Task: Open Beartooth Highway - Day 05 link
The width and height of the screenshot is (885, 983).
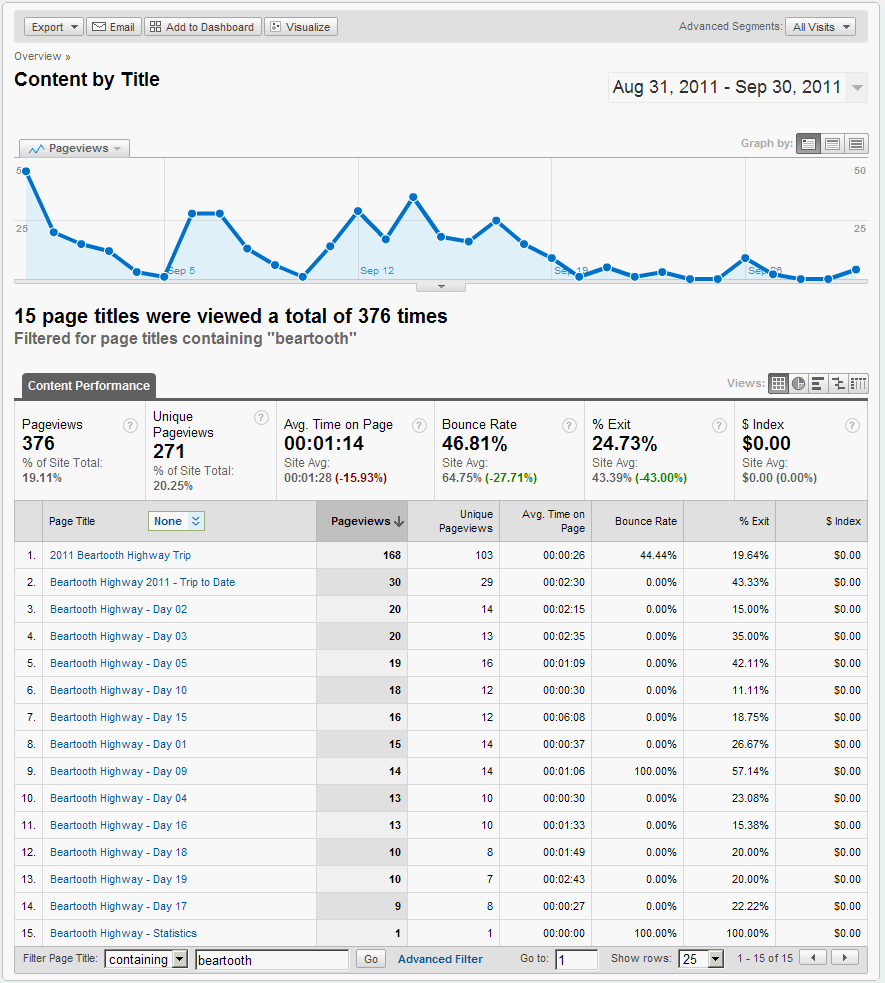Action: click(118, 663)
